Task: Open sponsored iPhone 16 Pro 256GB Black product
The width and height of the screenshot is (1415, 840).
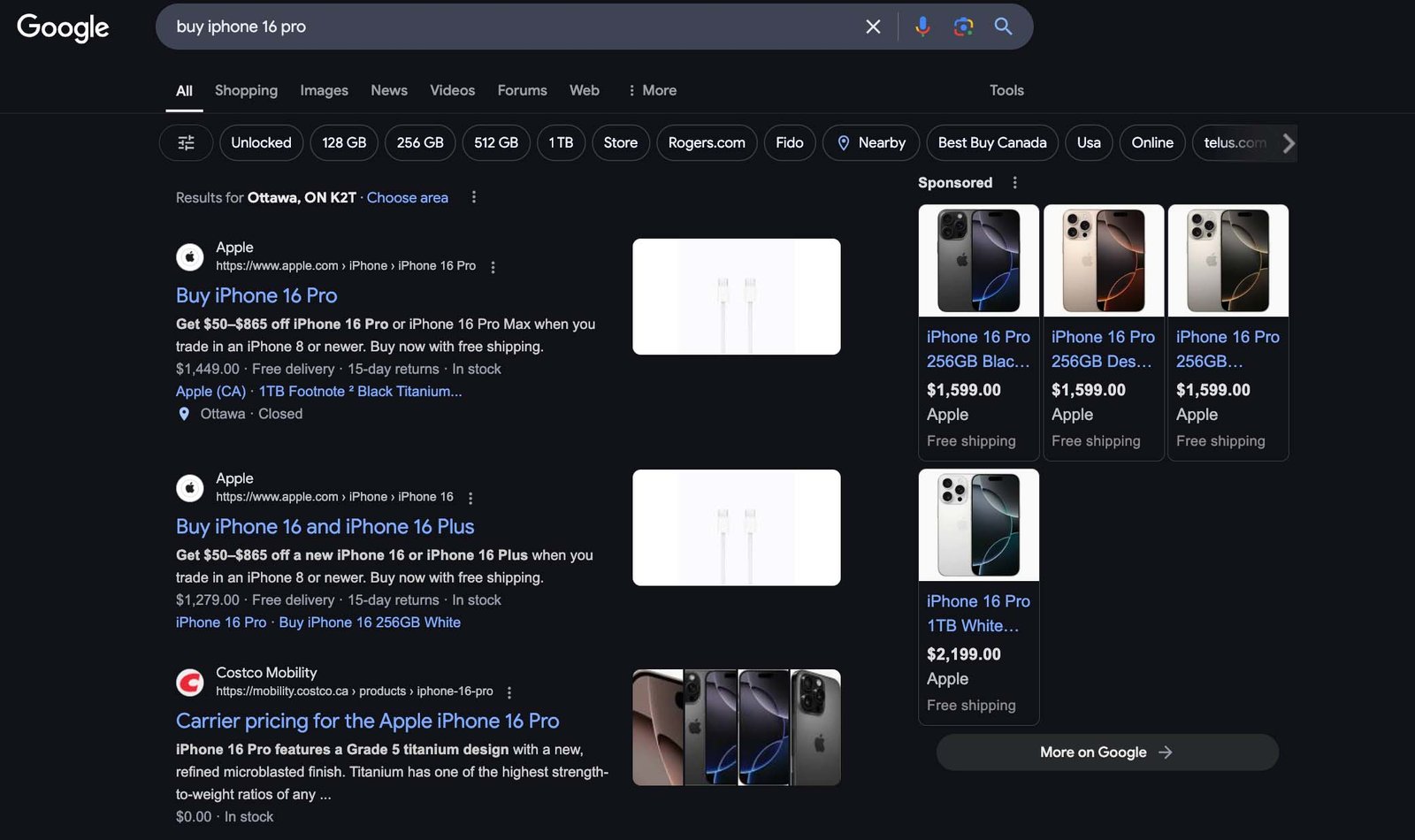Action: pos(979,332)
